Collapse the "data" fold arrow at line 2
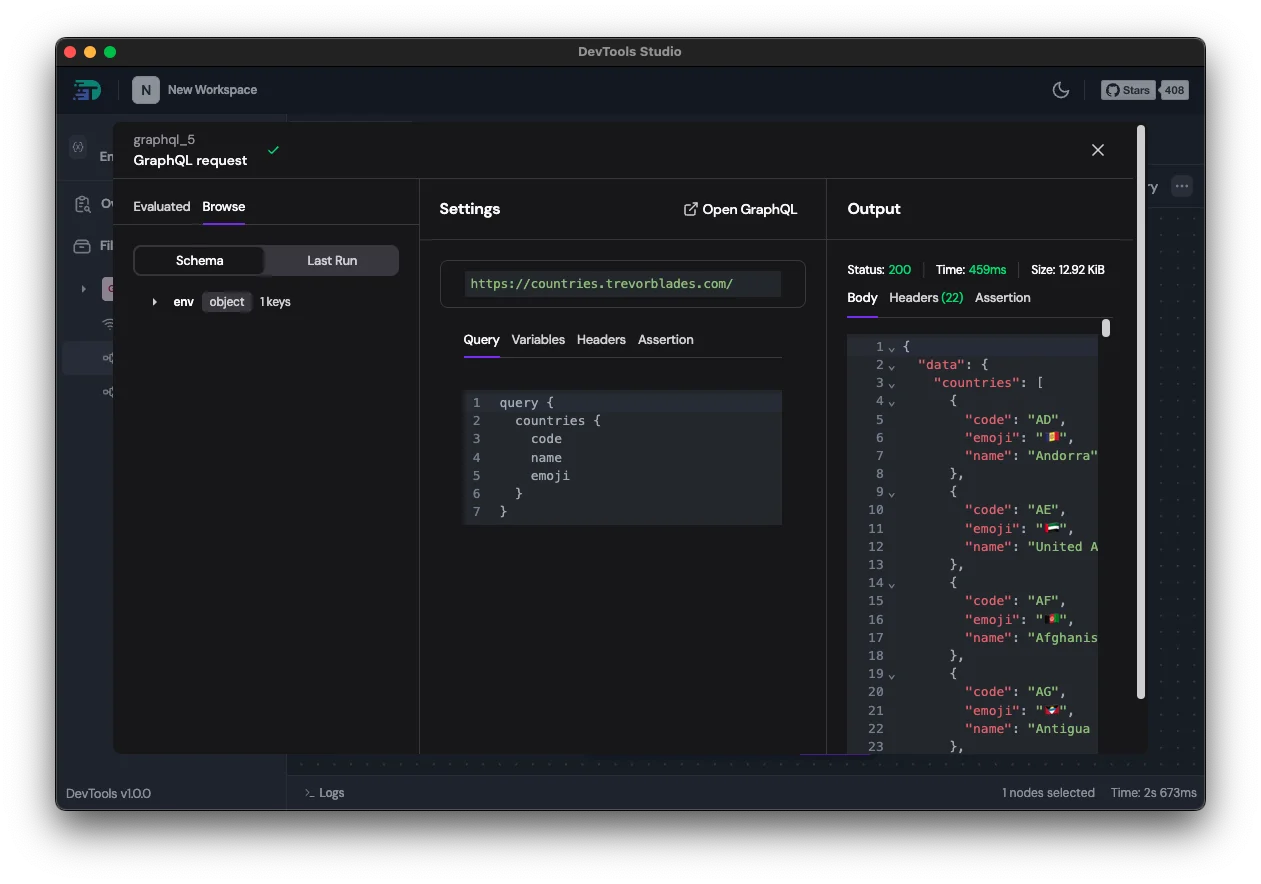Viewport: 1261px width, 884px height. coord(892,366)
